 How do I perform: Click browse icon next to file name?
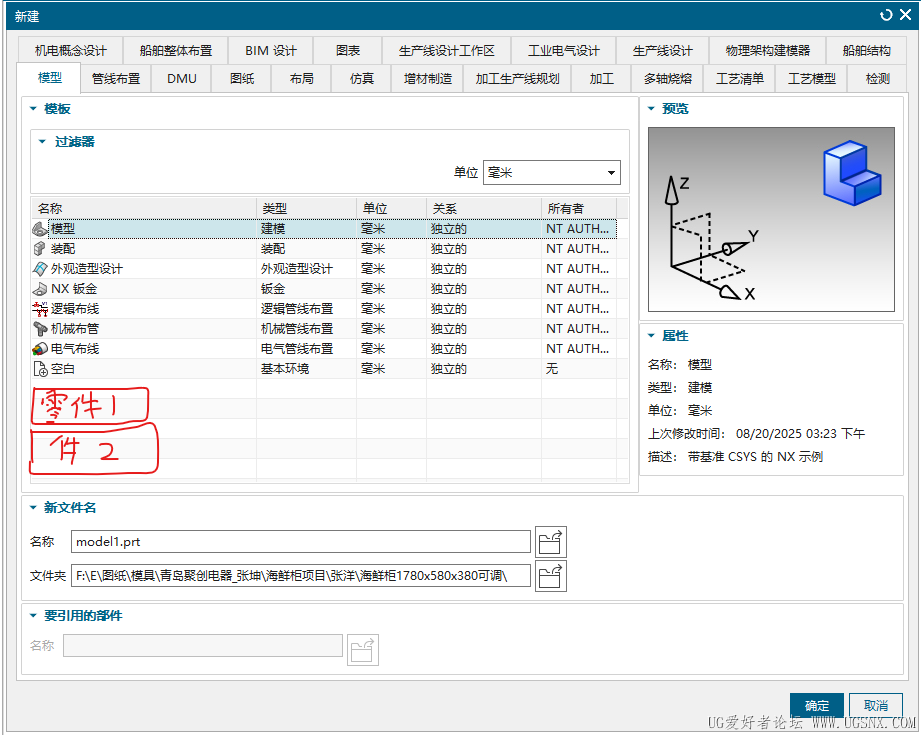pyautogui.click(x=551, y=542)
